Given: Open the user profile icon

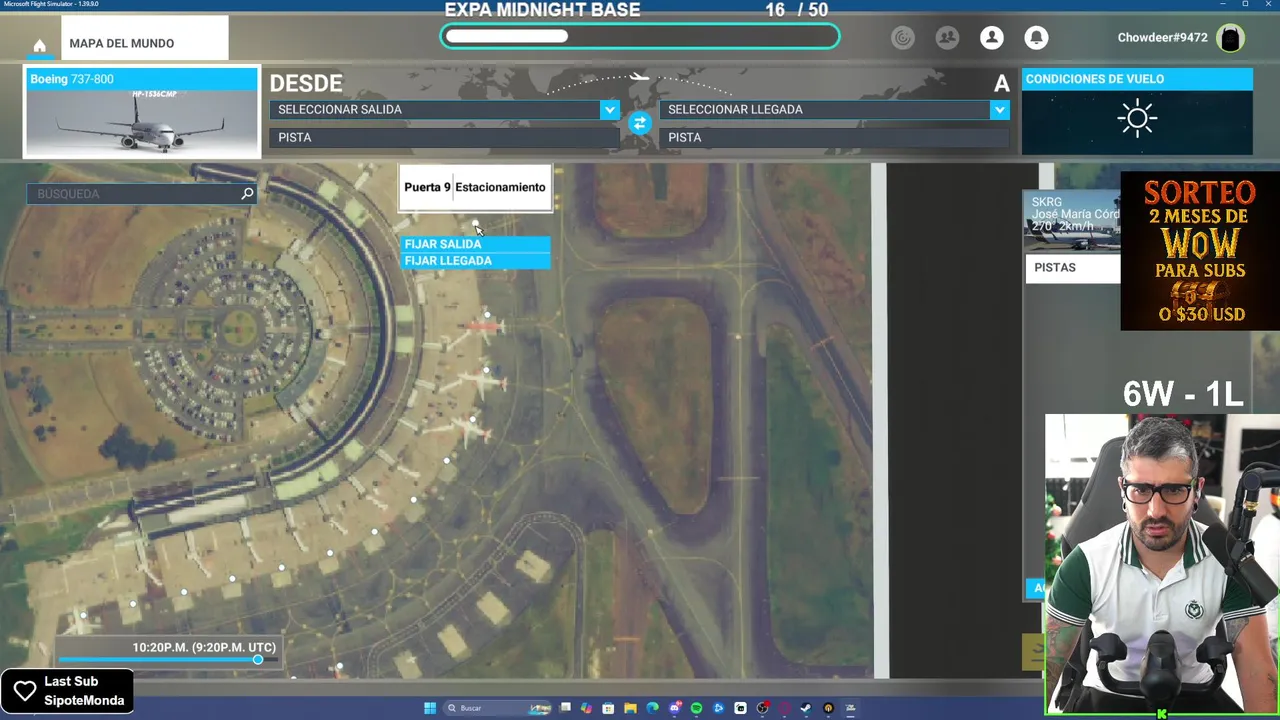Looking at the screenshot, I should [x=992, y=38].
